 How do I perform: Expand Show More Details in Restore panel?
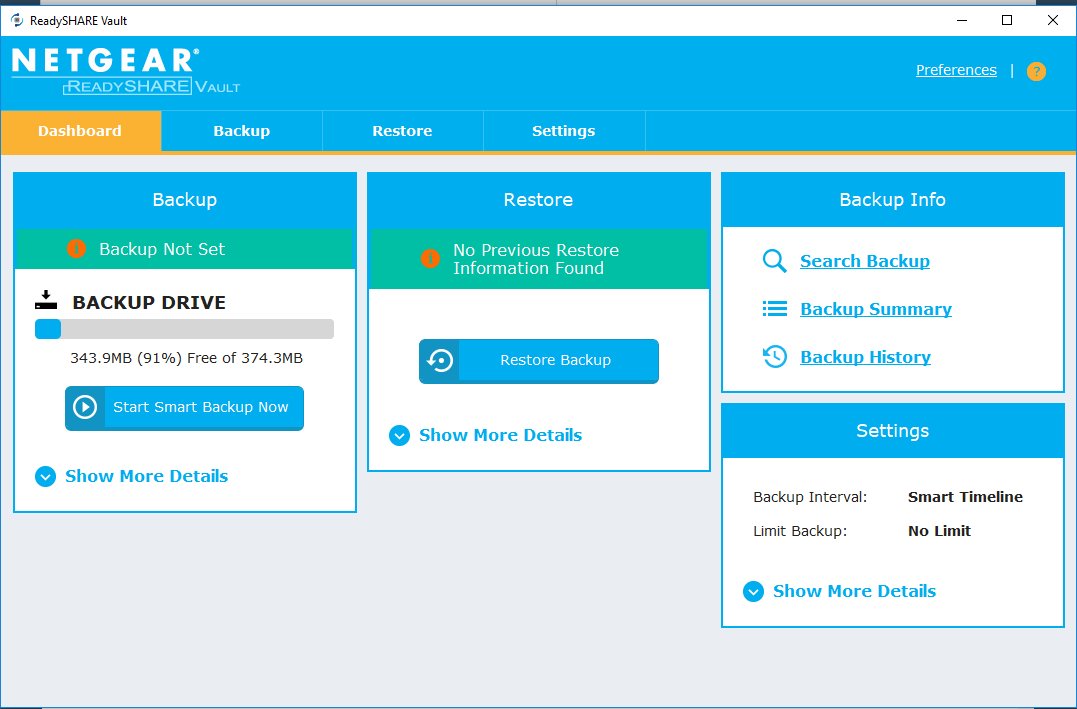pyautogui.click(x=486, y=435)
